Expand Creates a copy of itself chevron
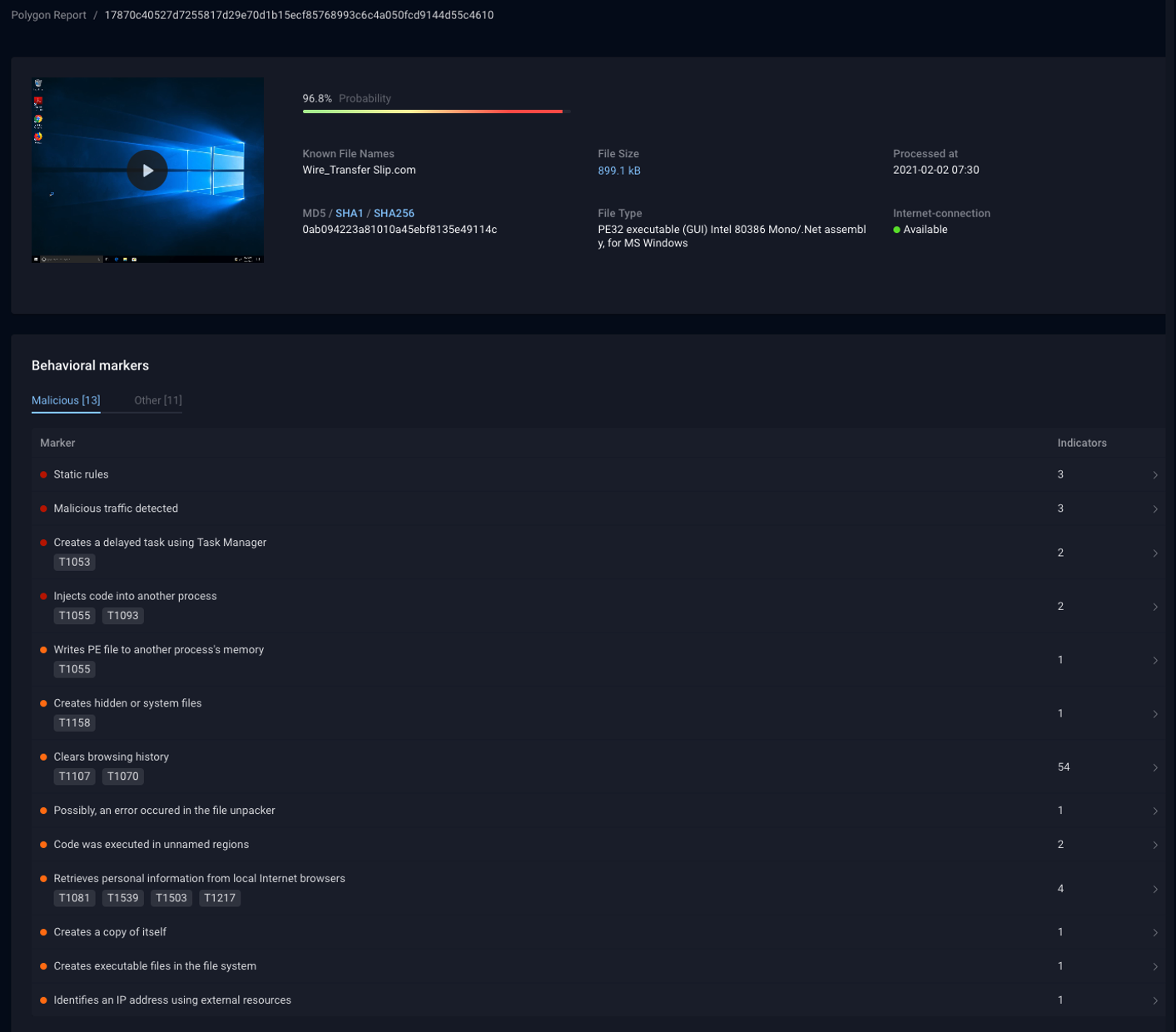 [1155, 933]
